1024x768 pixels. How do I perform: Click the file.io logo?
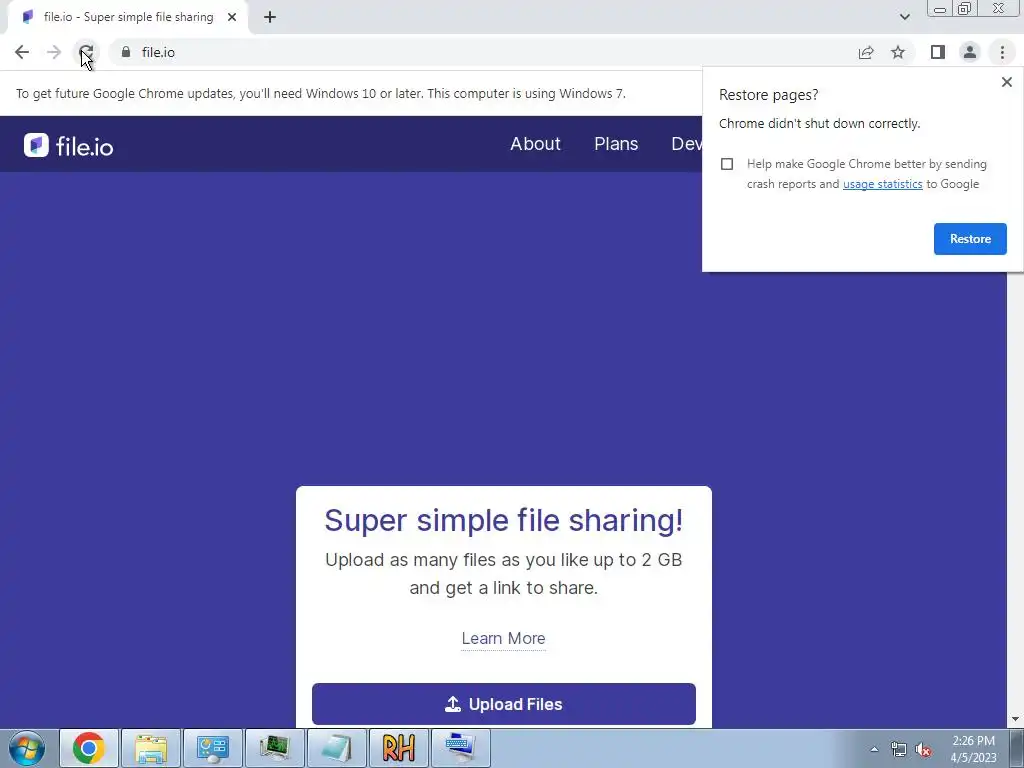click(69, 146)
